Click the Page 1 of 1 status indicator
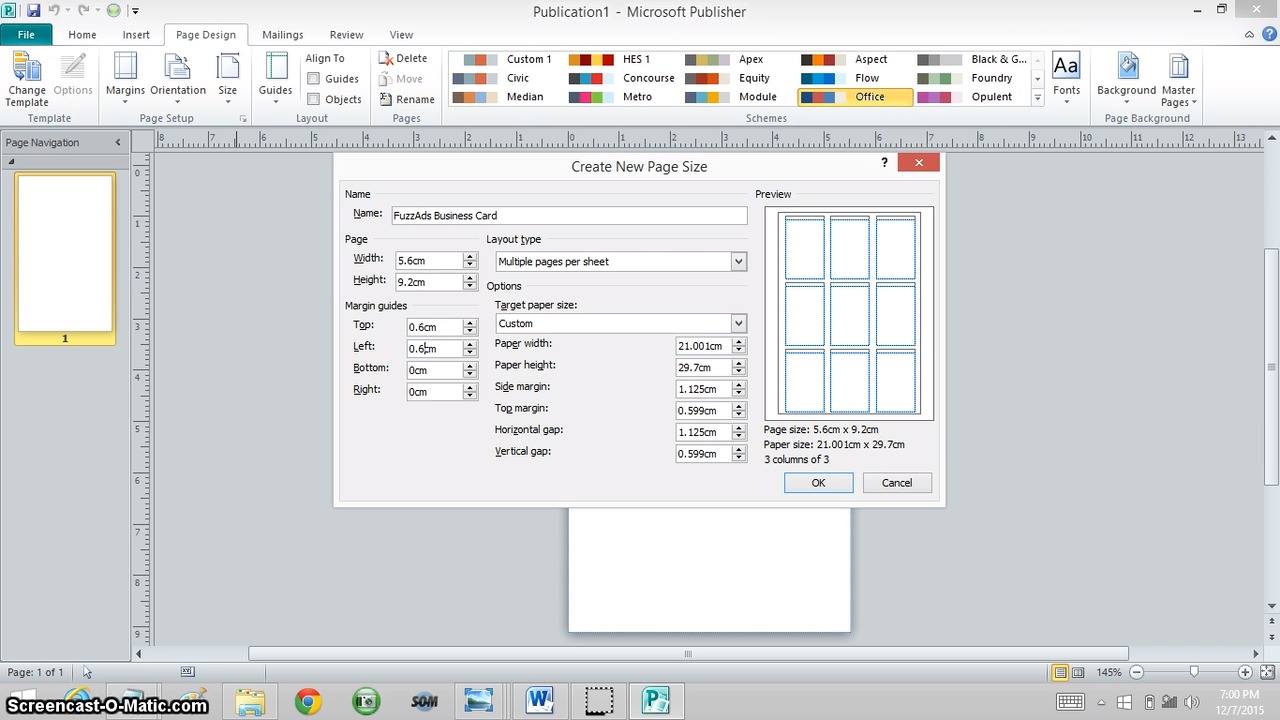The image size is (1280, 720). pos(36,672)
